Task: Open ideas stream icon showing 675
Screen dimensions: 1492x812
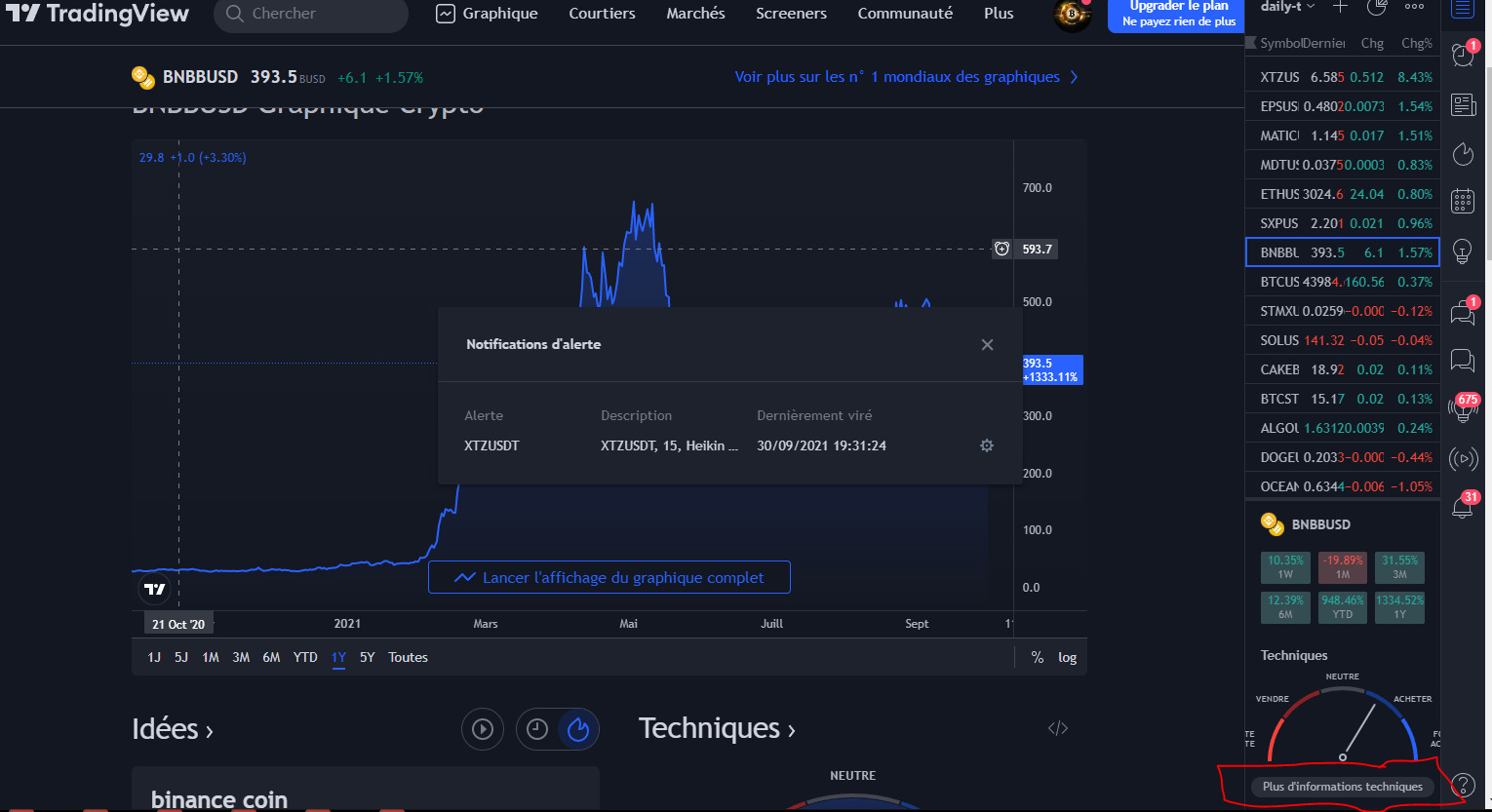Action: point(1465,407)
